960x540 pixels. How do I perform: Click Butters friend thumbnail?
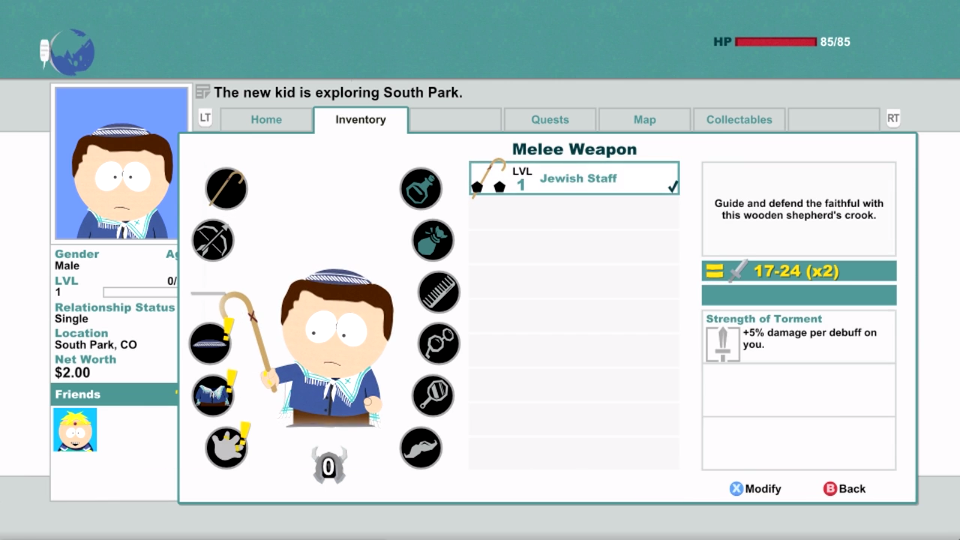coord(75,430)
